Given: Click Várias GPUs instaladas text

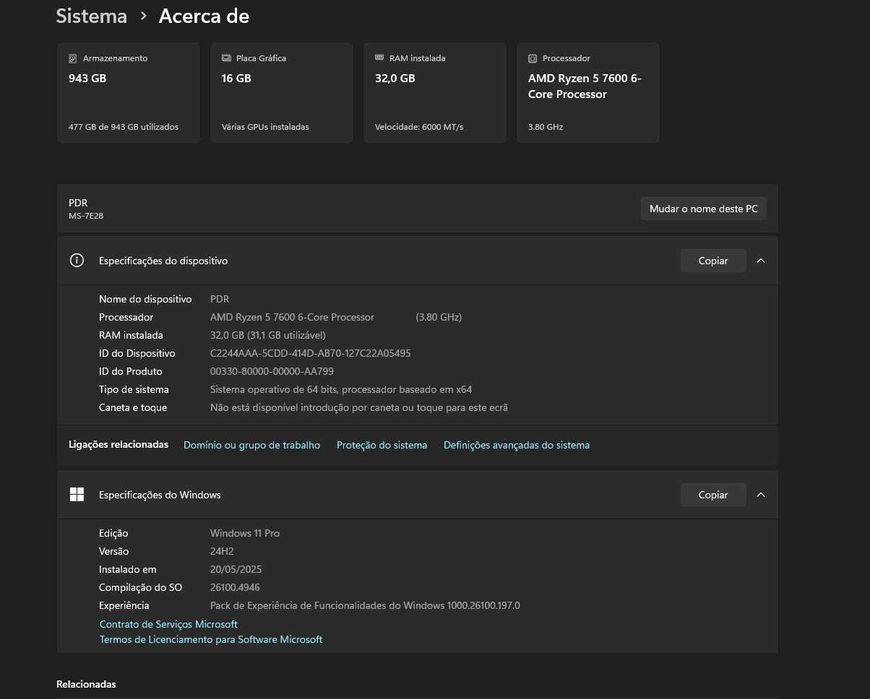Looking at the screenshot, I should tap(265, 127).
